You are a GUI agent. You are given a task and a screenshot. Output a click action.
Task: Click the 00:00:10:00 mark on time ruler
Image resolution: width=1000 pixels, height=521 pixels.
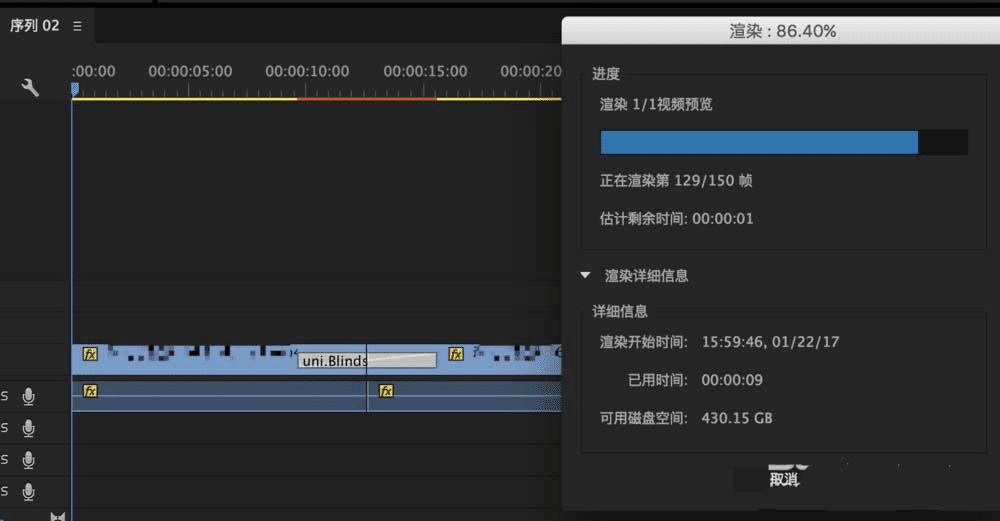coord(307,71)
